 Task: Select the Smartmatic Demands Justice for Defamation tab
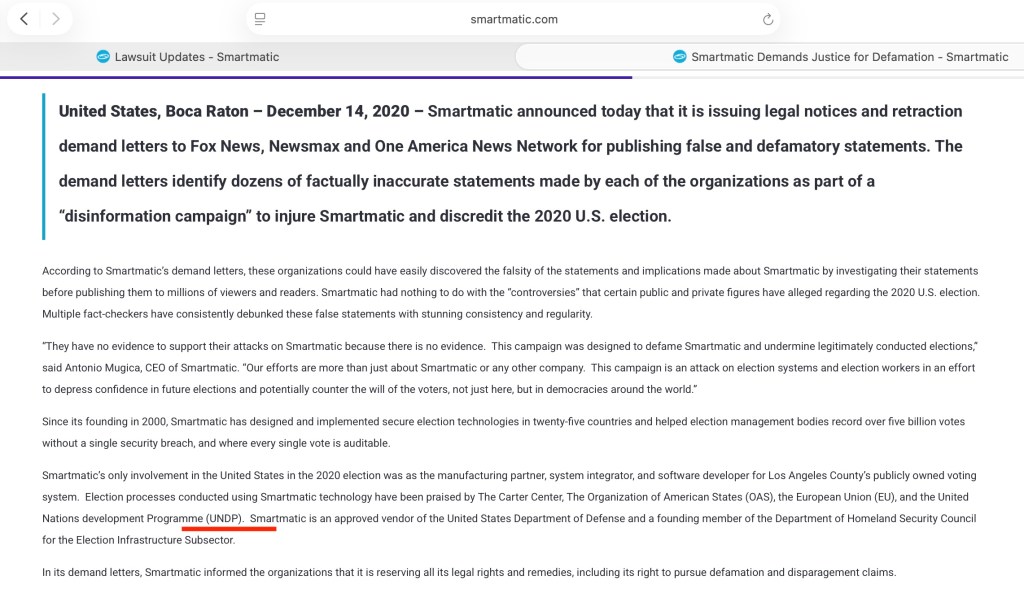click(849, 57)
